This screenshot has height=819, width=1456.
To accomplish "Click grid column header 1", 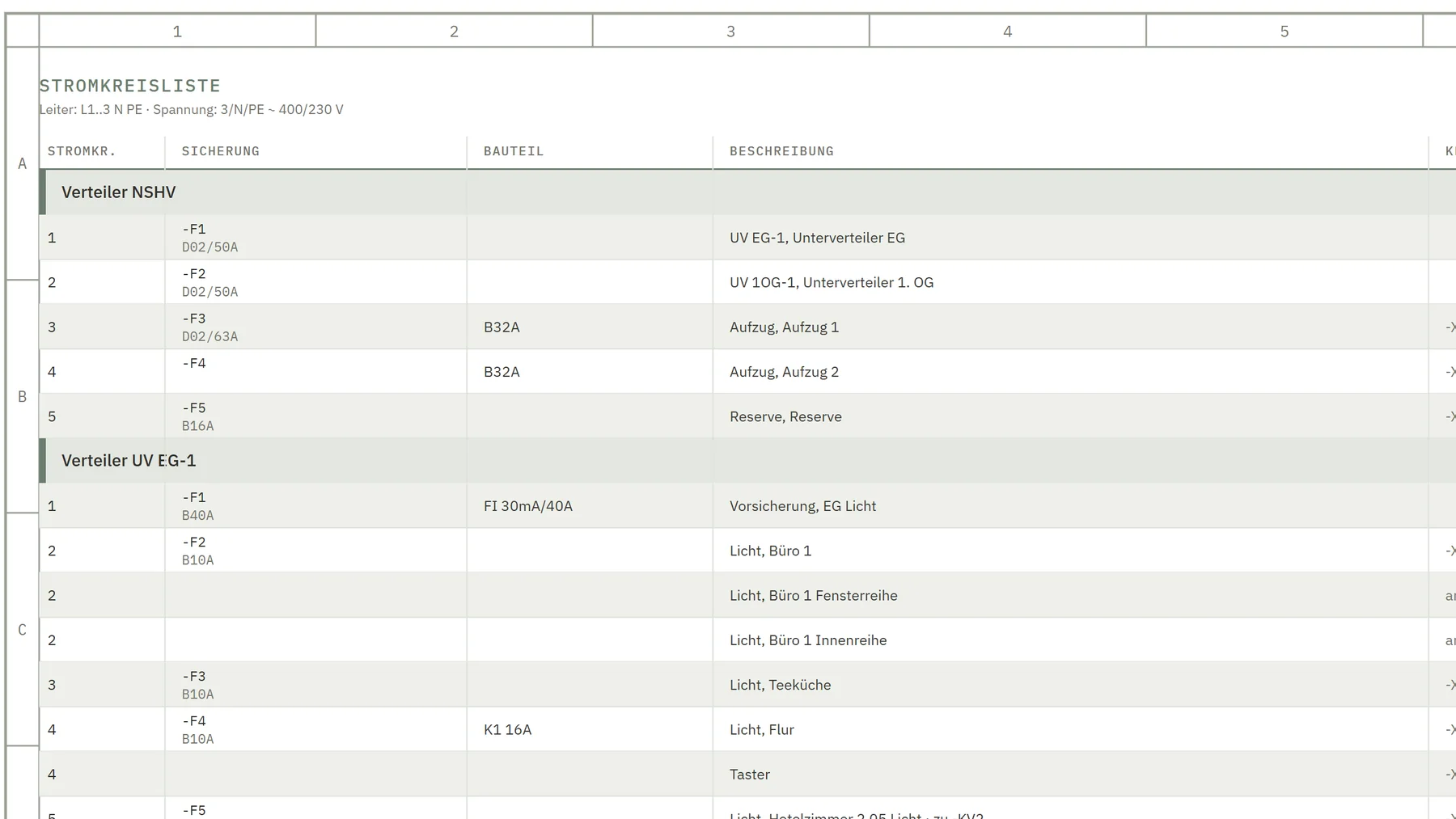I will 177,32.
